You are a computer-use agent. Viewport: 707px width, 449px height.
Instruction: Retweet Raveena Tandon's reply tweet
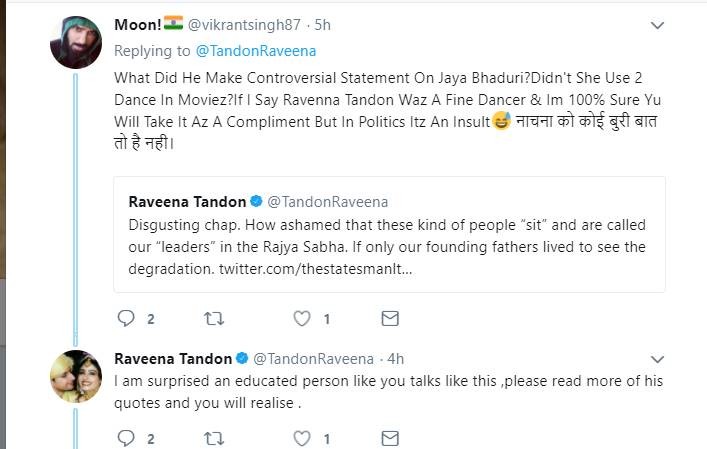click(213, 437)
